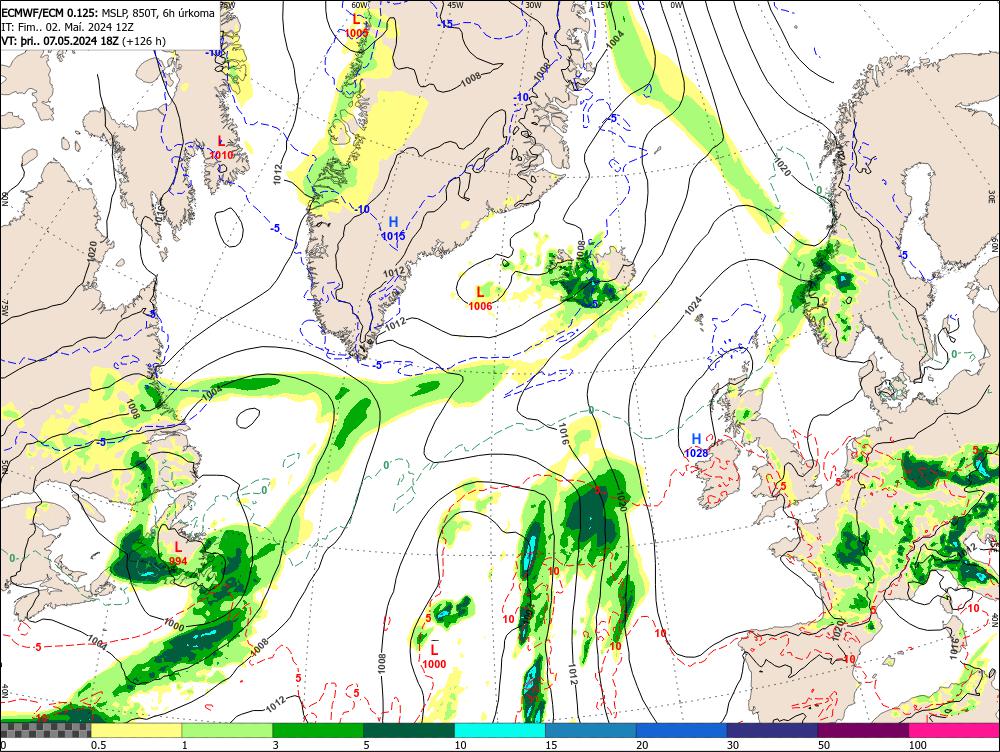Pick the light green 1–3 mm legend swatch

pyautogui.click(x=227, y=730)
